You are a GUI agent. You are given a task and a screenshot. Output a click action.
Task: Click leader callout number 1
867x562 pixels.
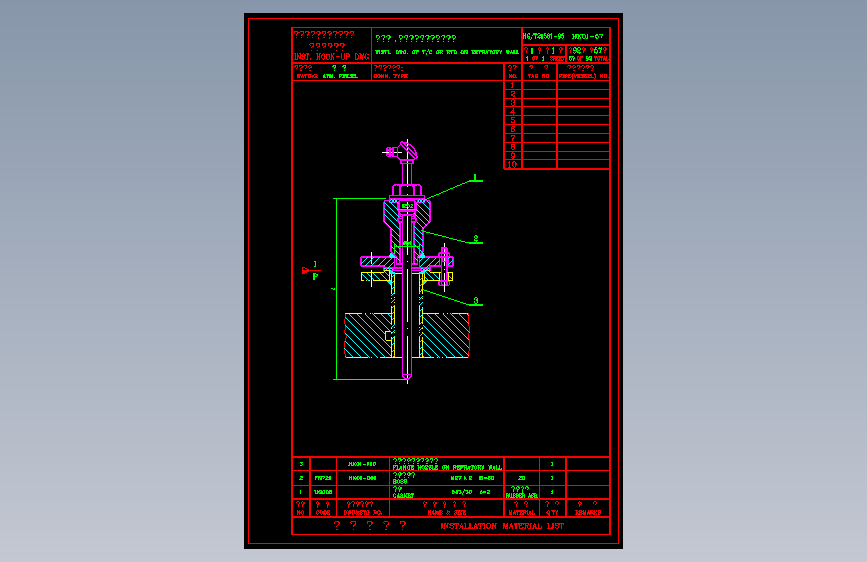point(475,178)
